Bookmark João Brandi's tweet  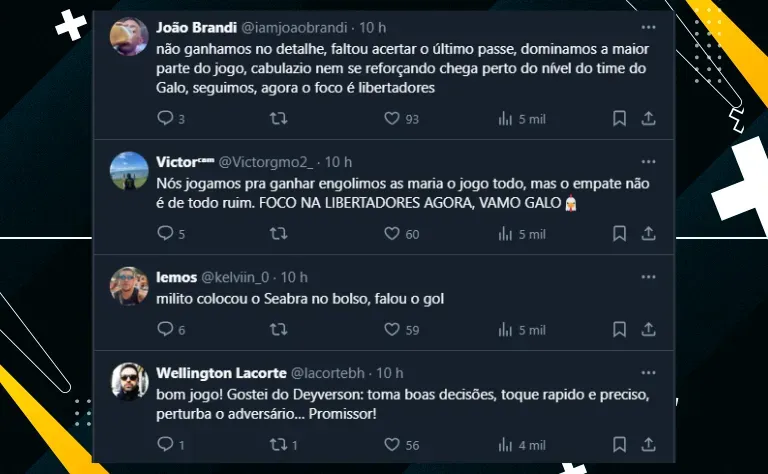[x=619, y=118]
